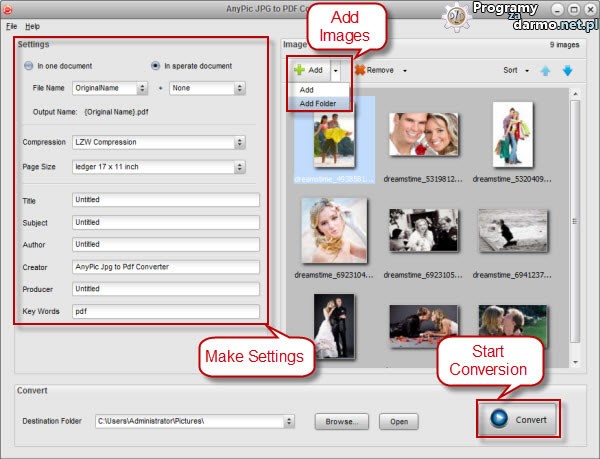Click the Convert button play icon
The height and width of the screenshot is (459, 600).
click(x=498, y=420)
